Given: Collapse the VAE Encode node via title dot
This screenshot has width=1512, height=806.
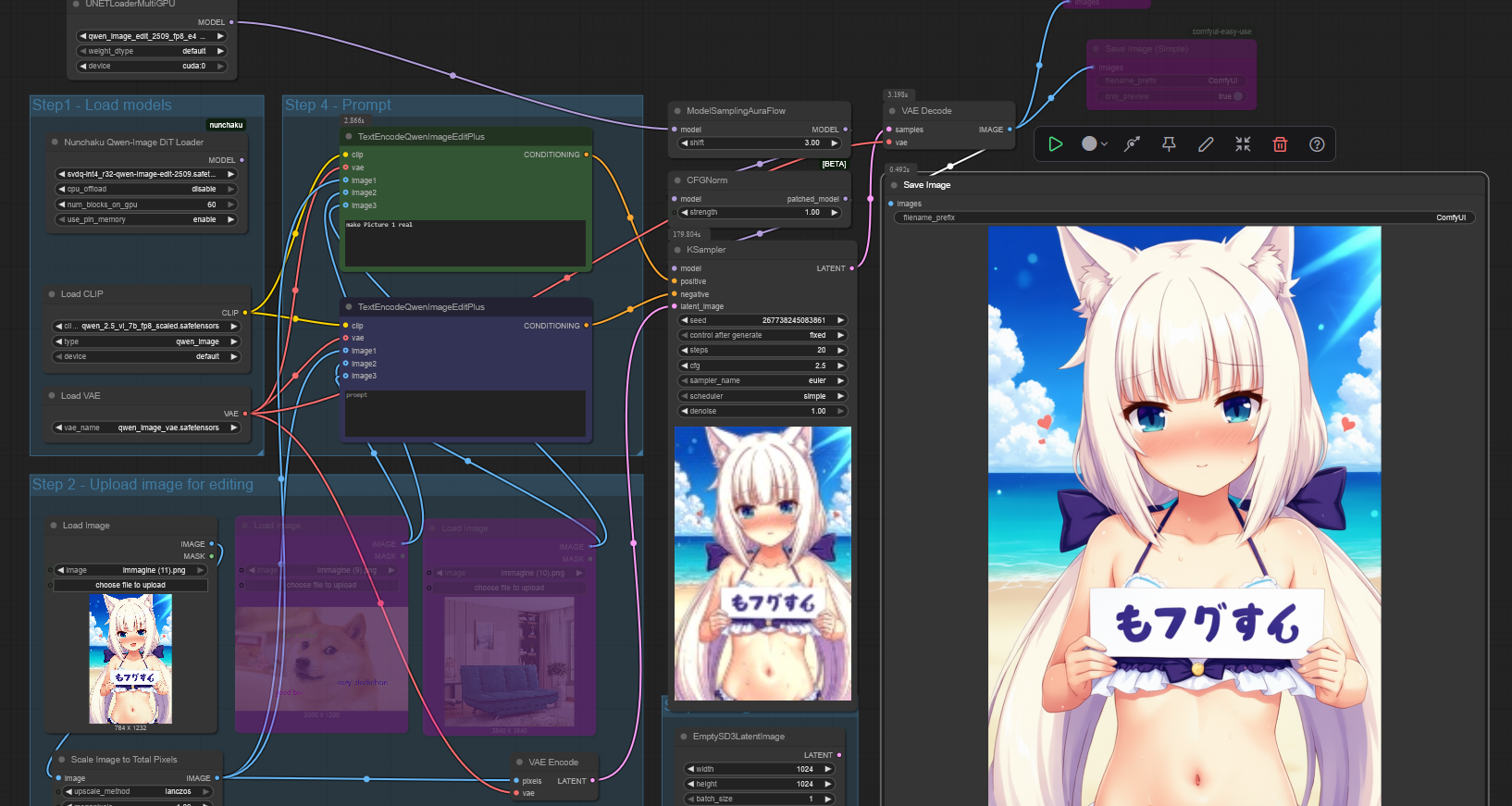Looking at the screenshot, I should 519,763.
